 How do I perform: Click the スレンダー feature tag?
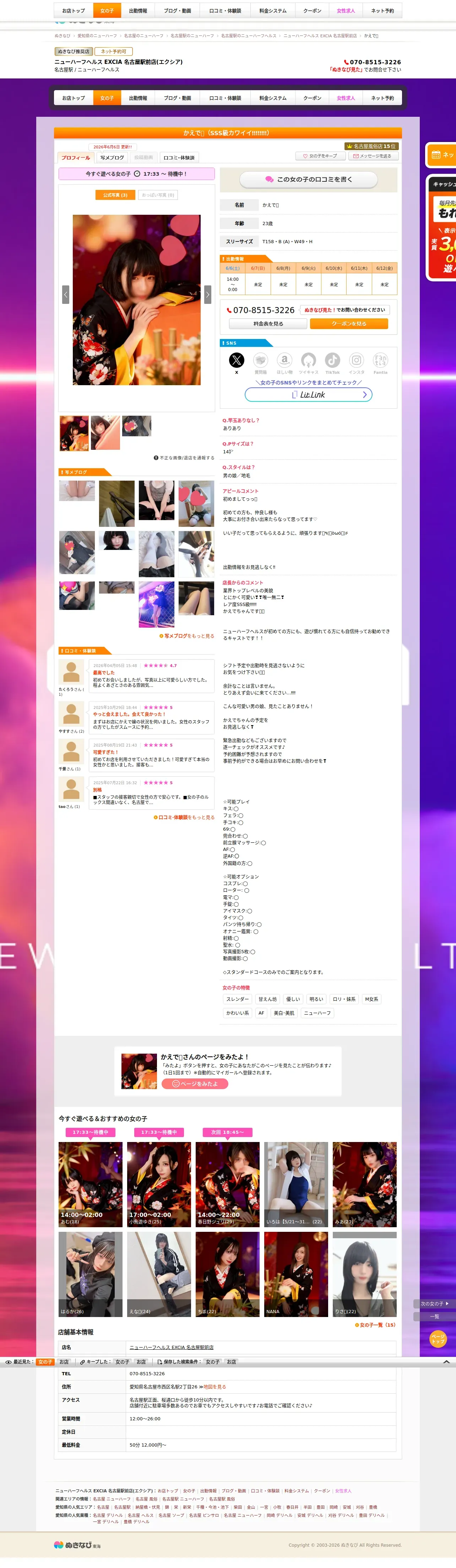click(238, 999)
